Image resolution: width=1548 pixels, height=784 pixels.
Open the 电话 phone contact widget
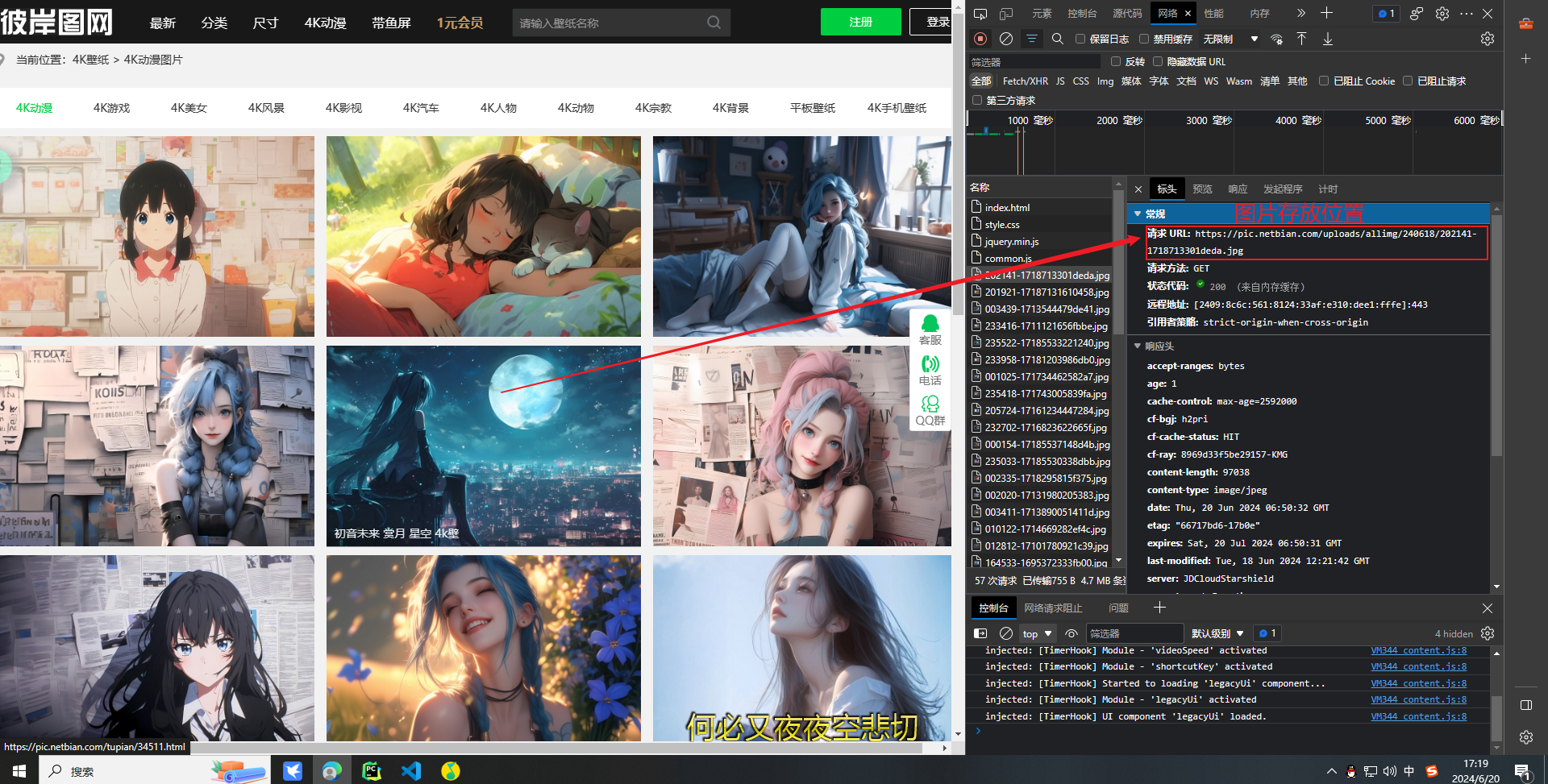coord(930,371)
